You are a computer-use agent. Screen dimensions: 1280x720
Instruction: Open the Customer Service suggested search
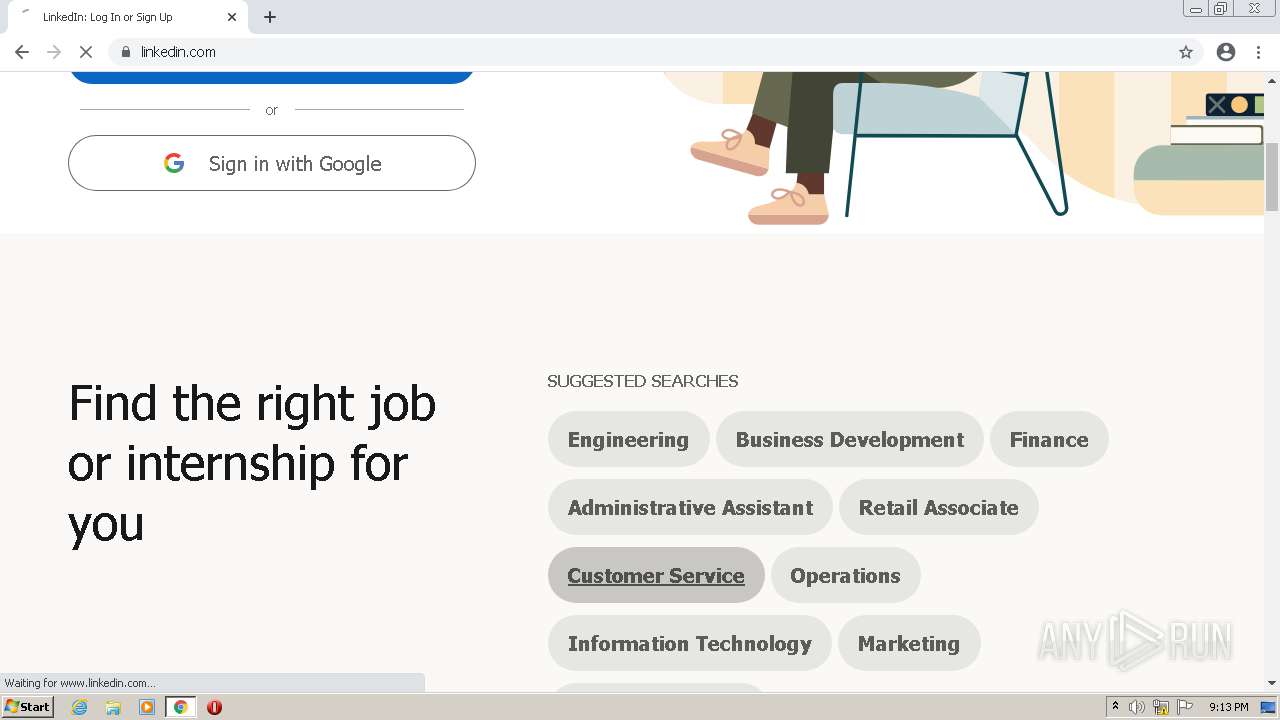(x=656, y=576)
